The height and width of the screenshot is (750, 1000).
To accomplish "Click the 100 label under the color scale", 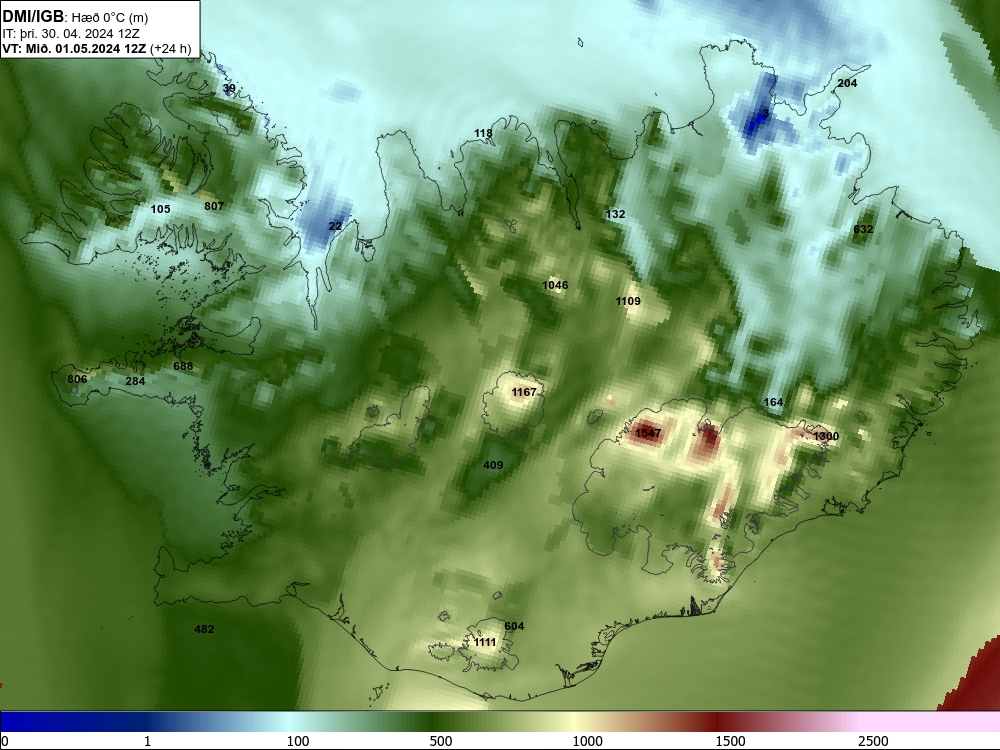I will 298,741.
